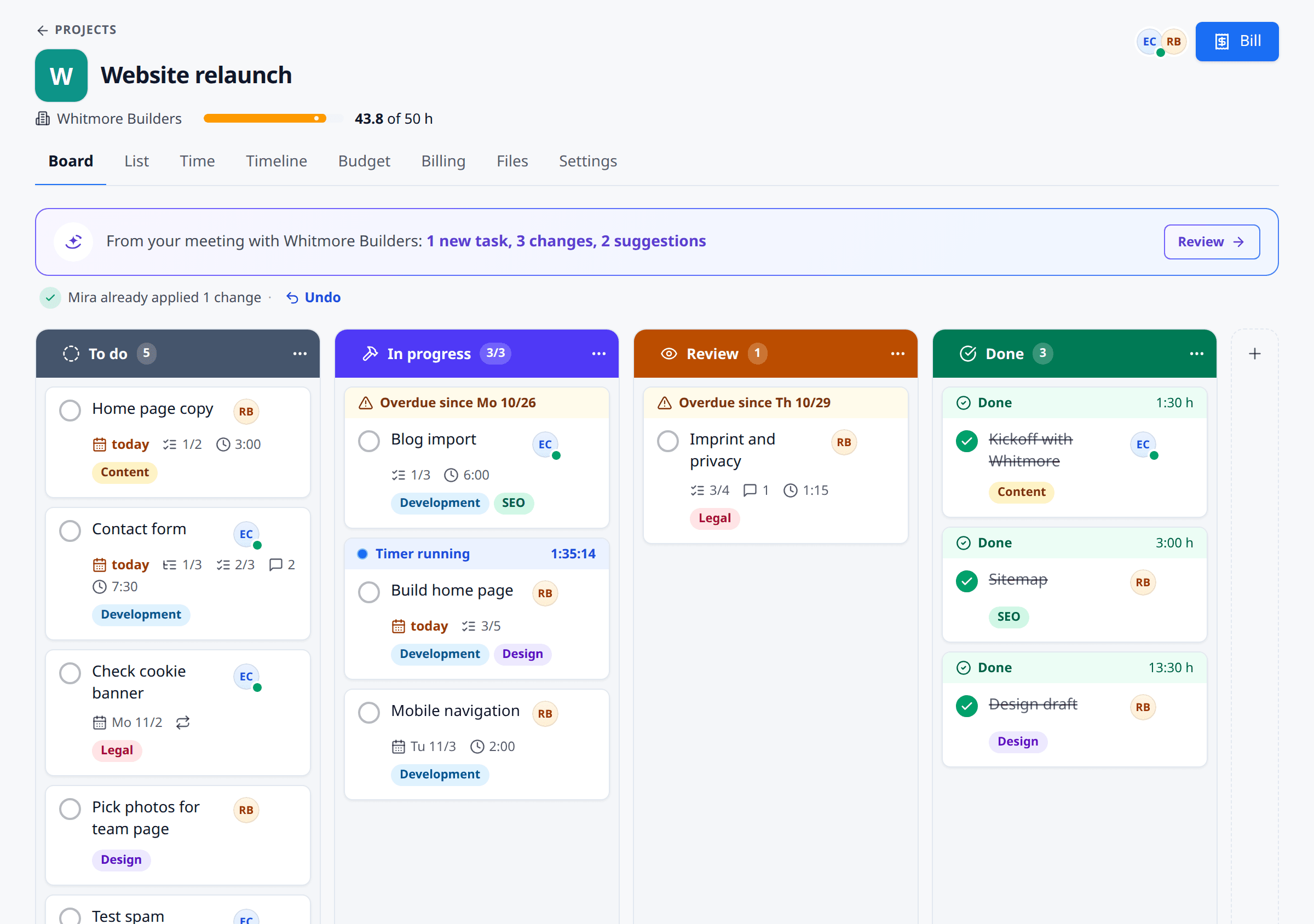Image resolution: width=1314 pixels, height=924 pixels.
Task: Mark Home page copy as complete
Action: [x=70, y=410]
